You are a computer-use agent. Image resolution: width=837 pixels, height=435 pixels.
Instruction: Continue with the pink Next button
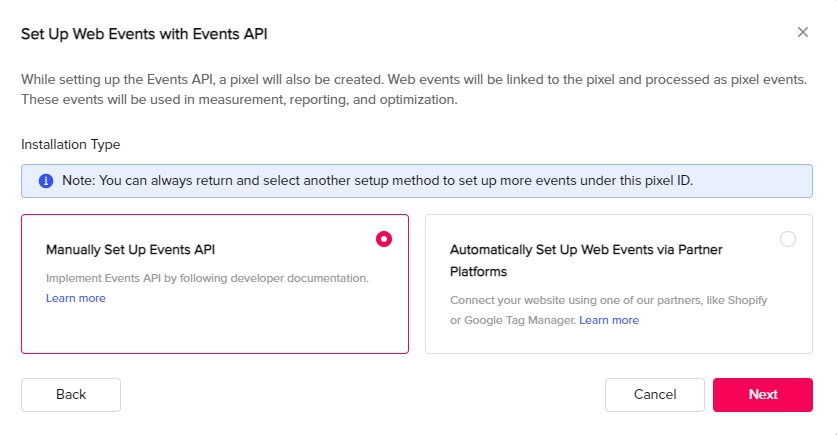click(763, 395)
